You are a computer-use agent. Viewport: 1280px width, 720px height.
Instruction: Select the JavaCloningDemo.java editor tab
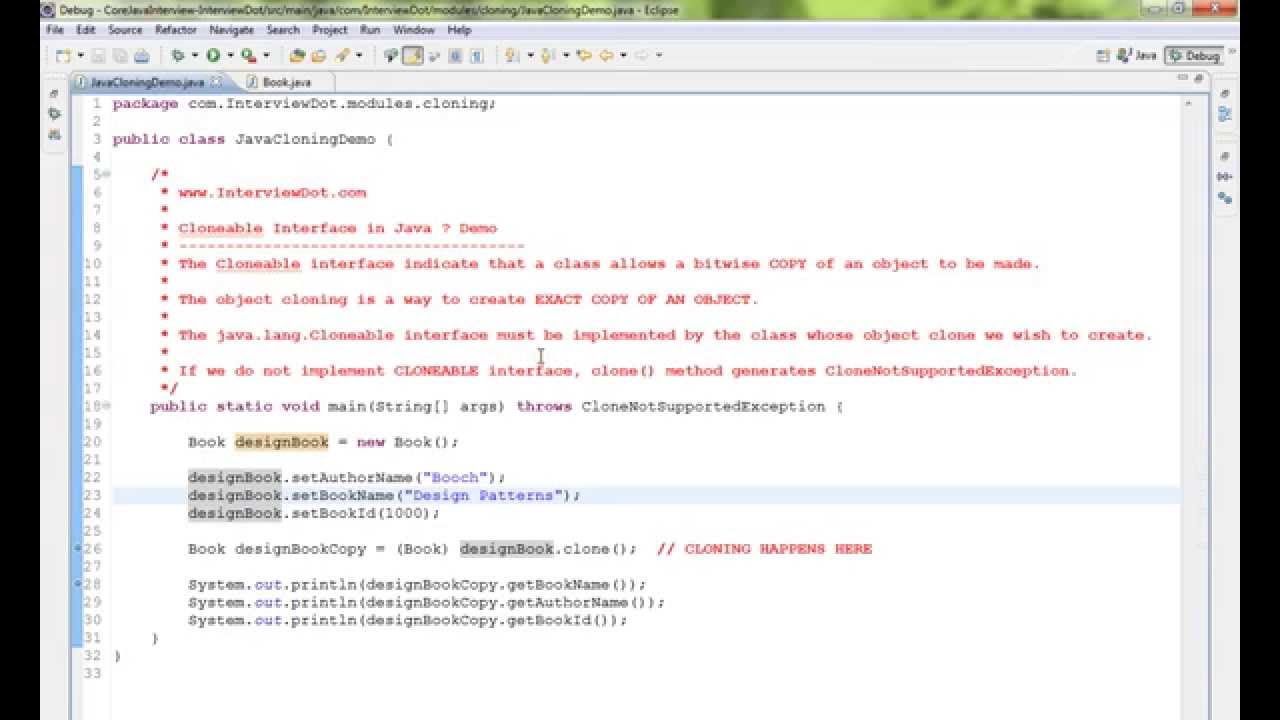pos(147,83)
